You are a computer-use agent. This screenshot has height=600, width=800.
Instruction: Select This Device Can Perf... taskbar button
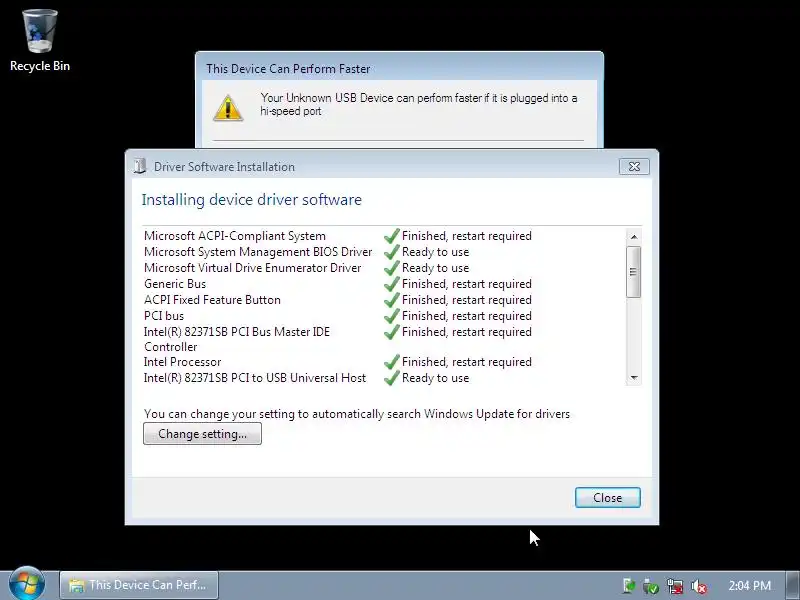click(139, 585)
